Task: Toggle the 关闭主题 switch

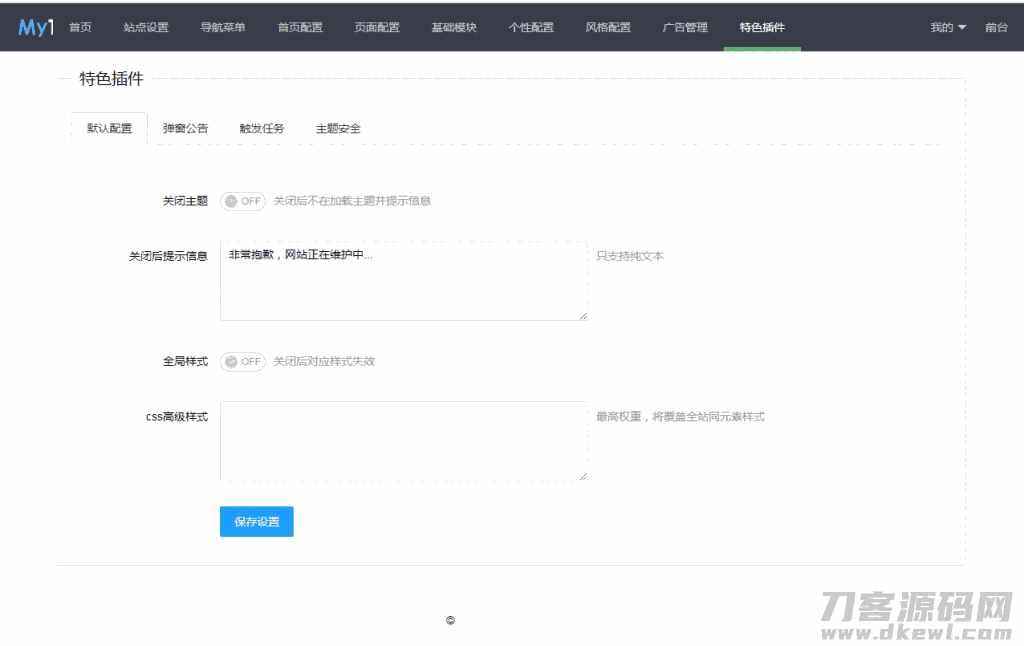Action: click(243, 201)
